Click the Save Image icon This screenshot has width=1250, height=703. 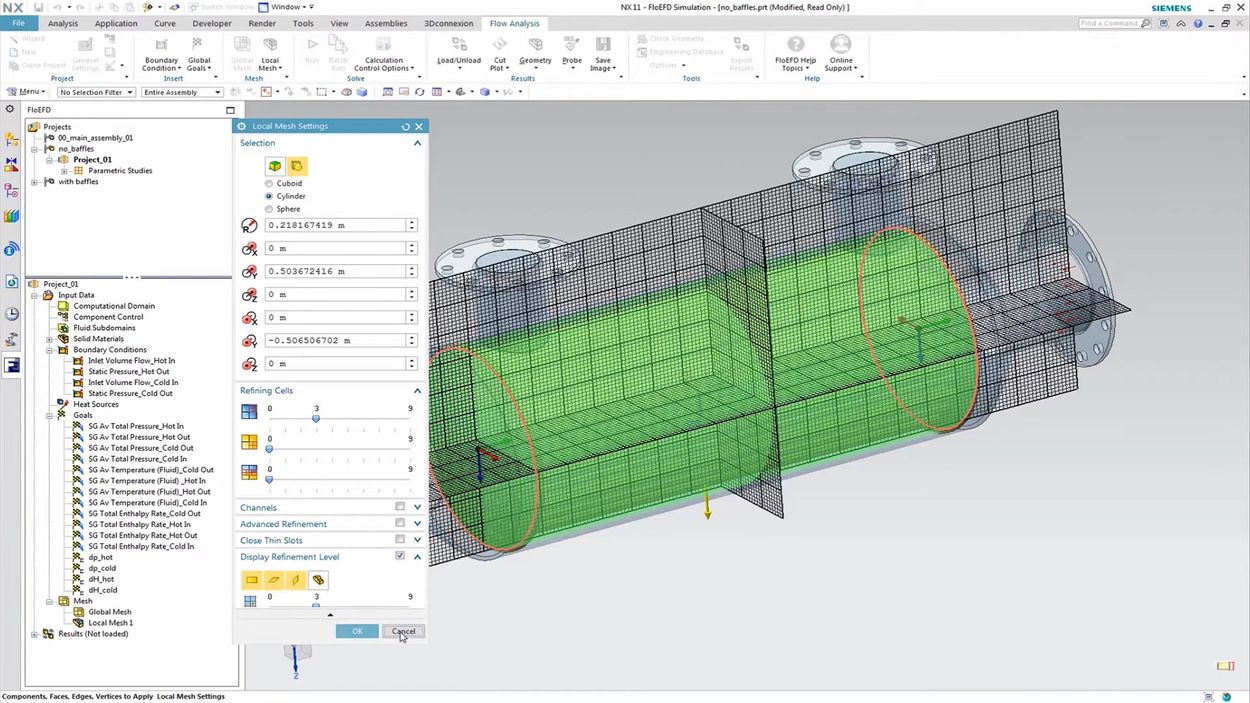(x=602, y=46)
